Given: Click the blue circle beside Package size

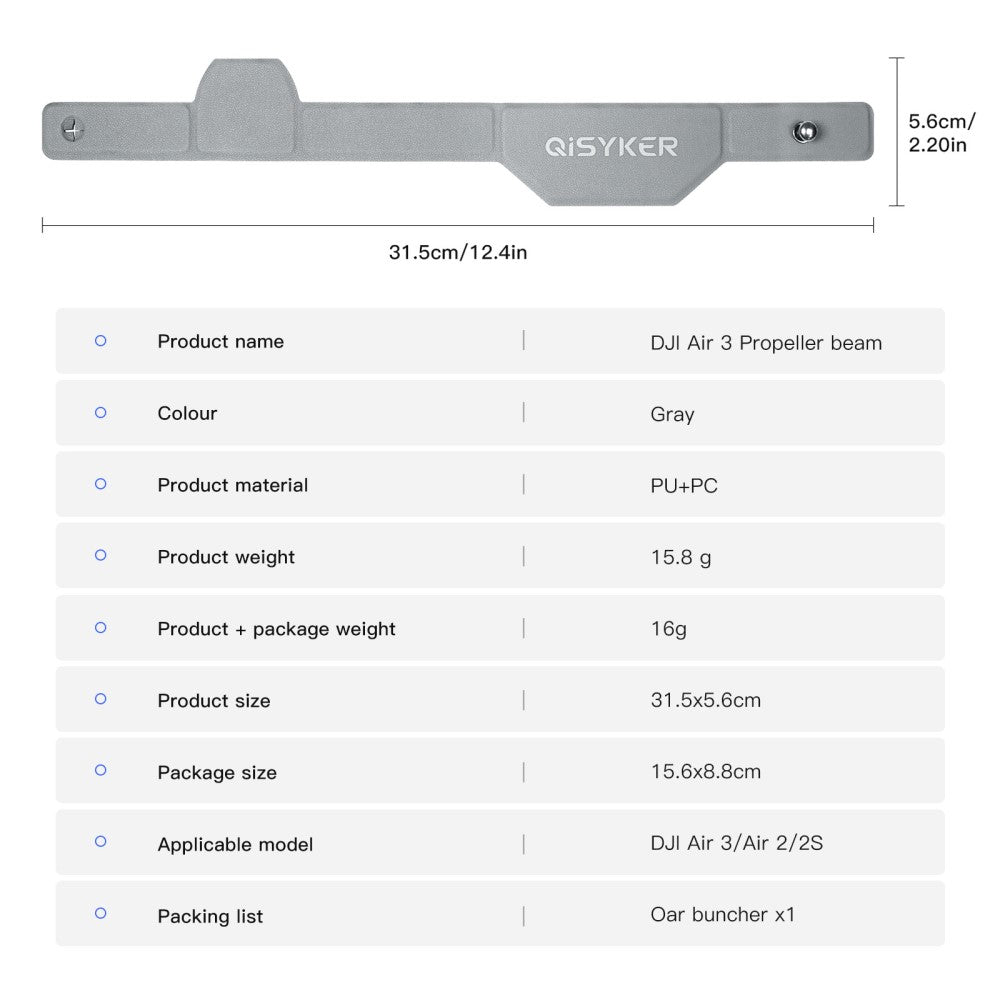Looking at the screenshot, I should (100, 771).
